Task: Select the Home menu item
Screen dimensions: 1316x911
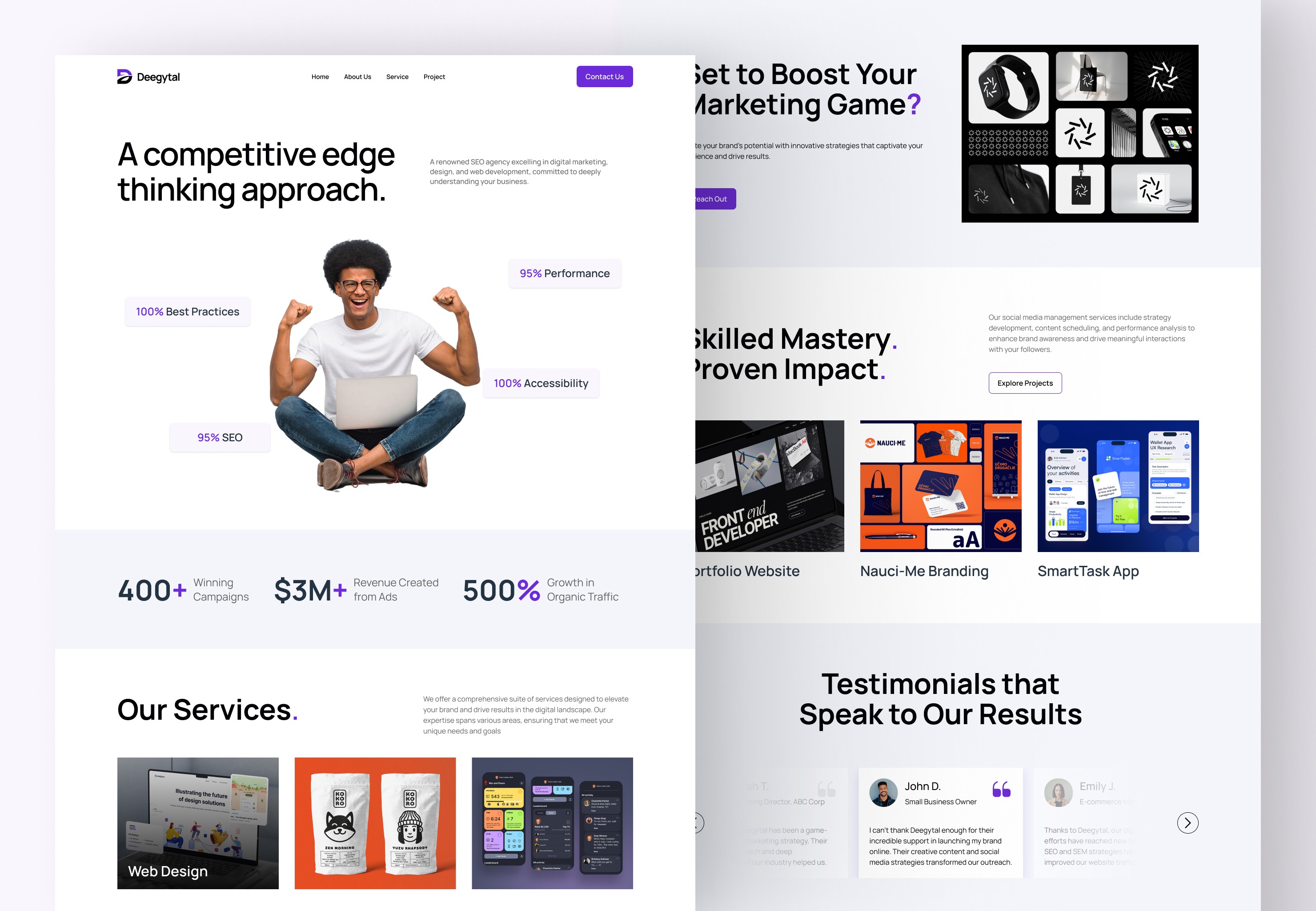Action: coord(320,76)
